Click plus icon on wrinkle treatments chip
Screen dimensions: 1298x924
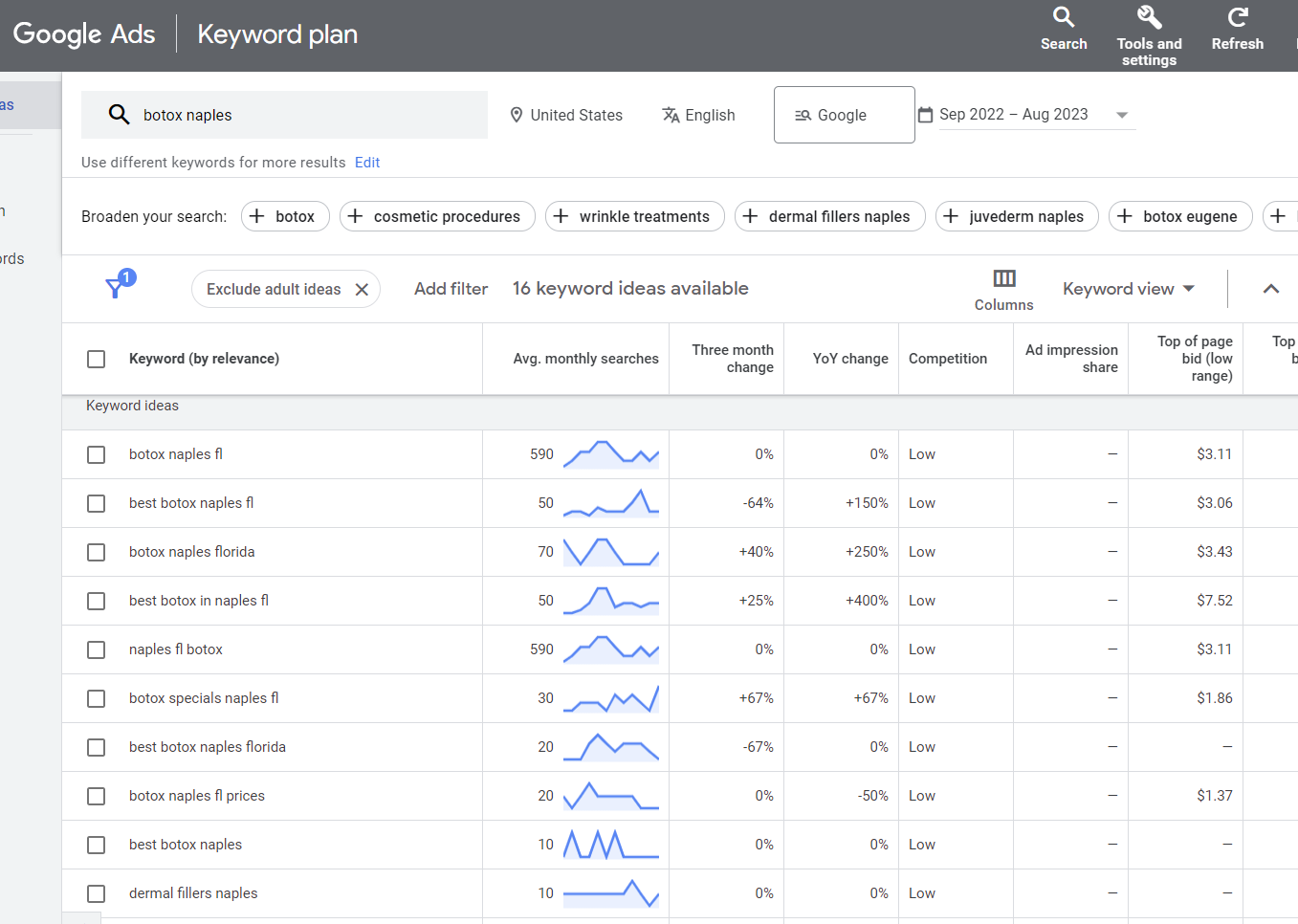click(561, 216)
